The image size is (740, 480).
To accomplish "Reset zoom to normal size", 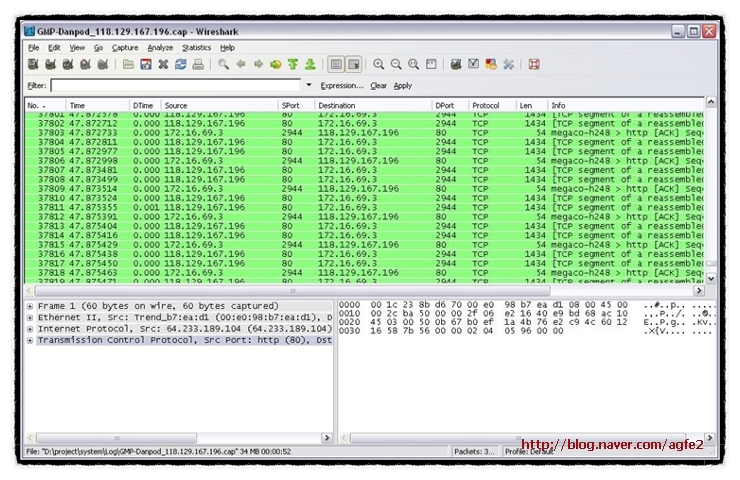I will [413, 64].
